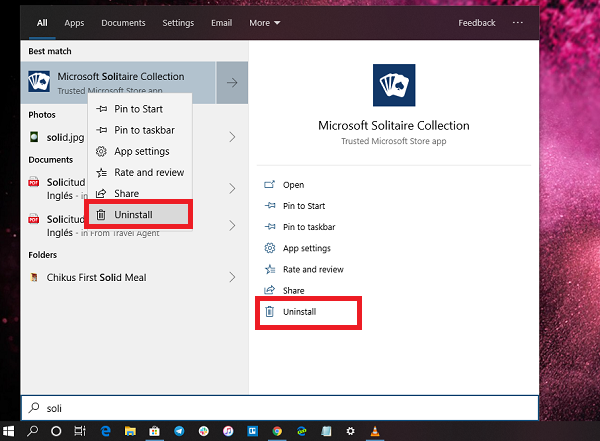This screenshot has width=600, height=441.
Task: Click the Settings gear in the taskbar
Action: click(351, 431)
